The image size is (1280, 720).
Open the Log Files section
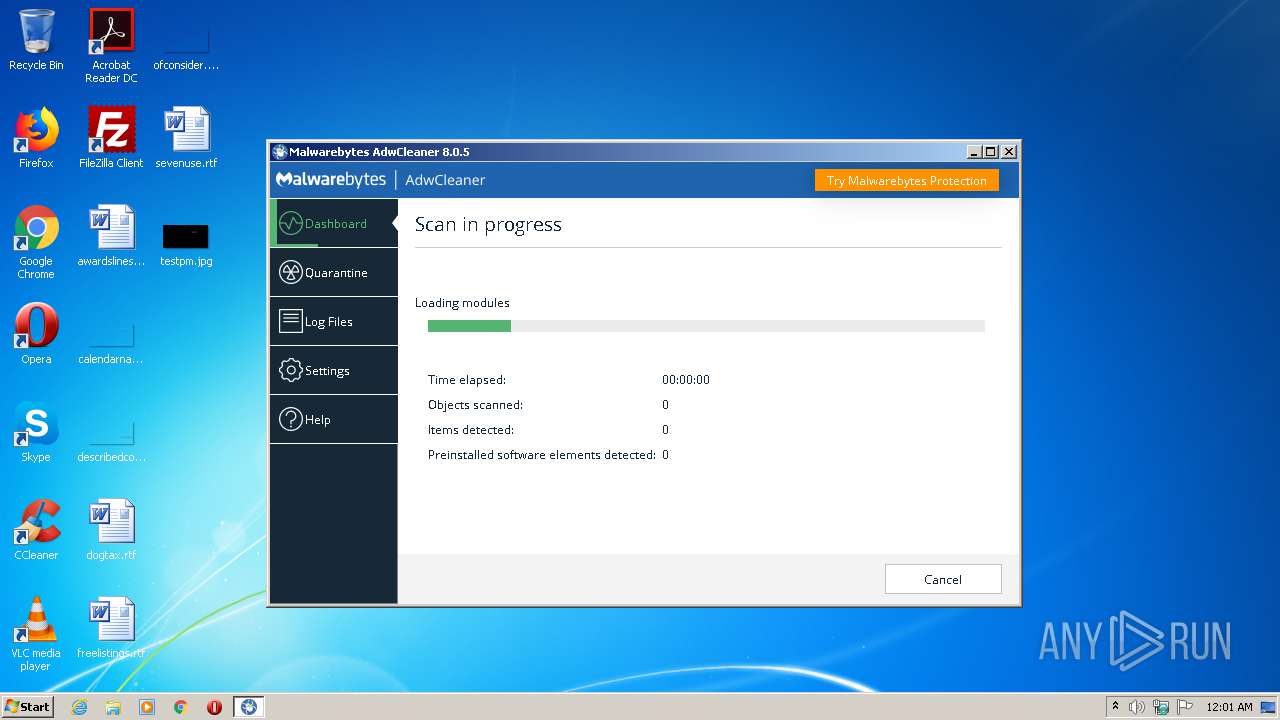[x=334, y=321]
